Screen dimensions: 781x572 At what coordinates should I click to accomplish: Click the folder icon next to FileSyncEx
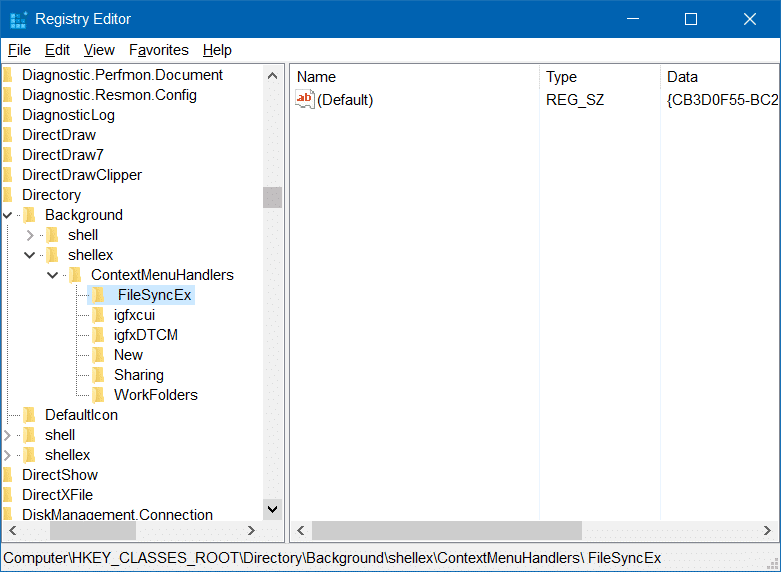point(99,295)
